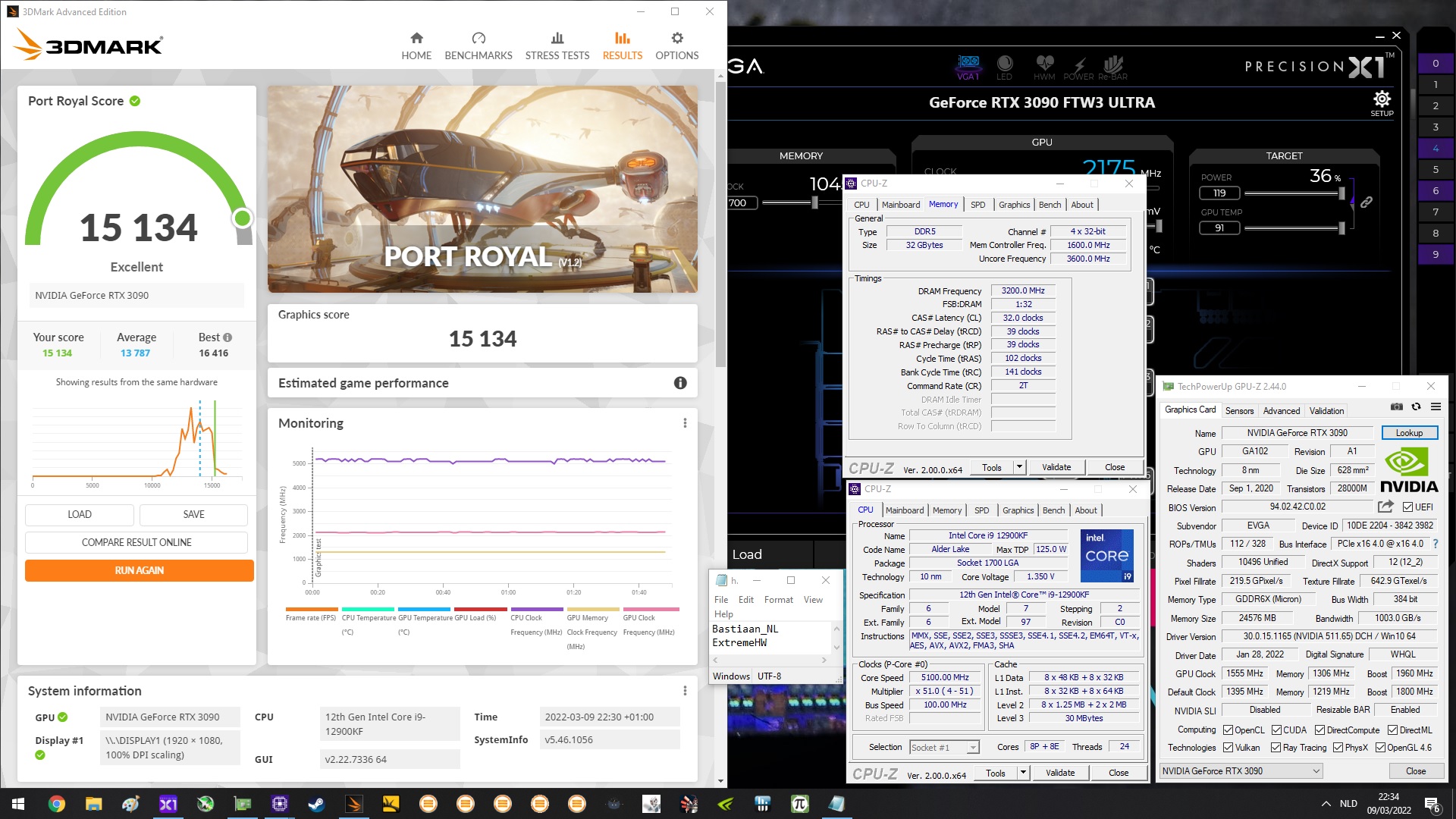Toggle the link icon beside power target
Screen dimensions: 1456x819
coord(1367,202)
